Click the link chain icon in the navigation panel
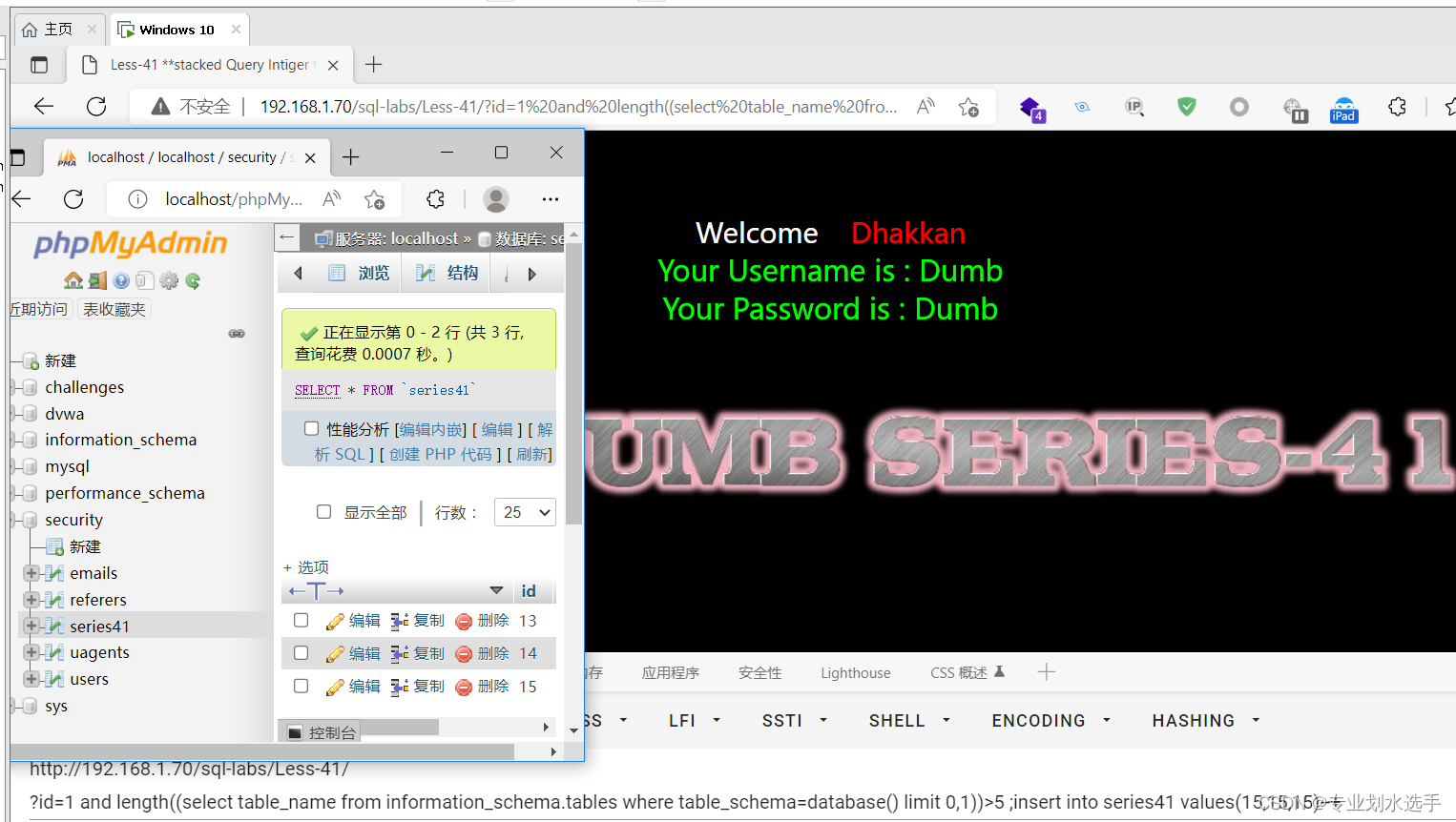The image size is (1456, 822). 237,334
